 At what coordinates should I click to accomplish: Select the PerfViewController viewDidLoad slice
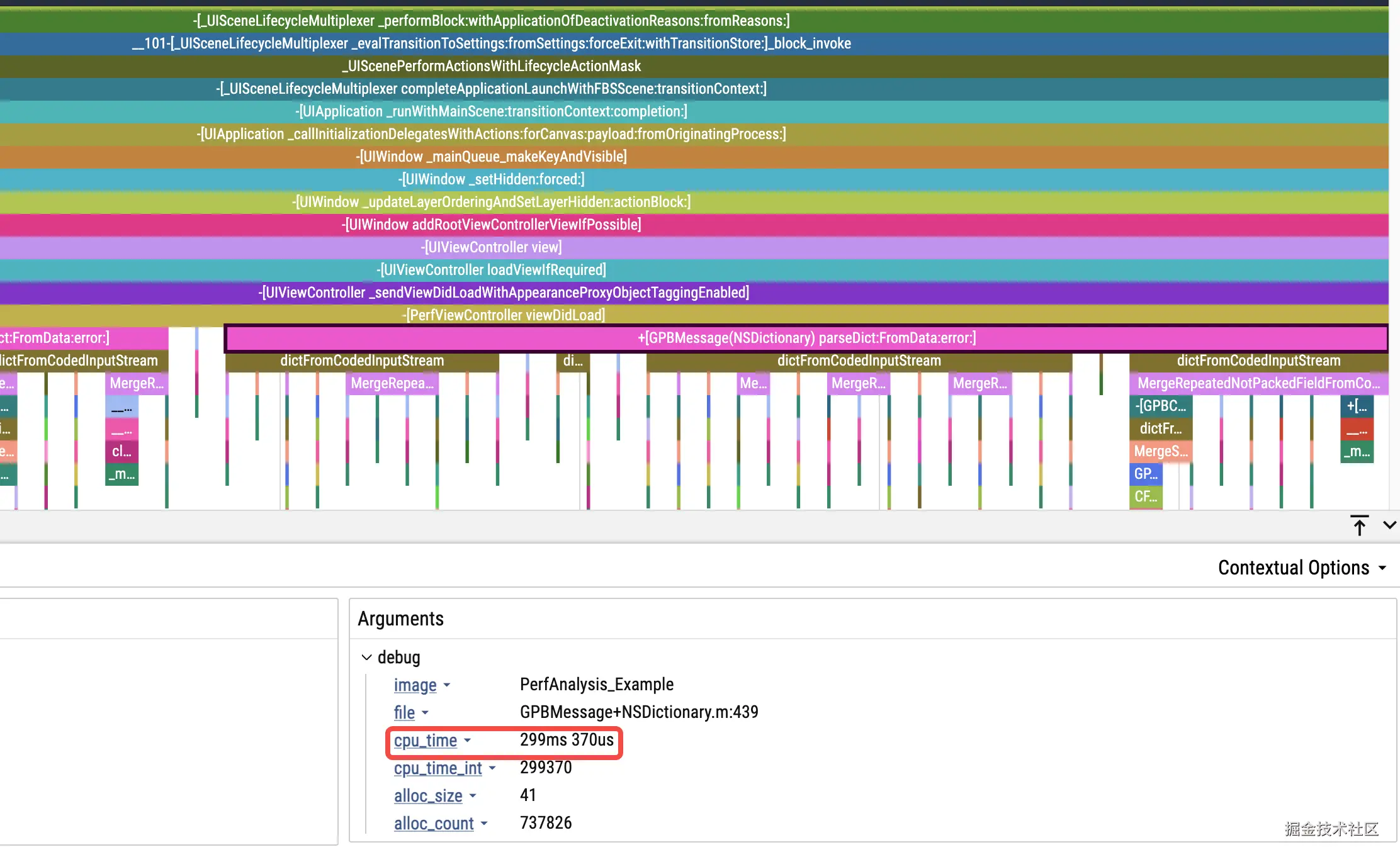pos(504,315)
